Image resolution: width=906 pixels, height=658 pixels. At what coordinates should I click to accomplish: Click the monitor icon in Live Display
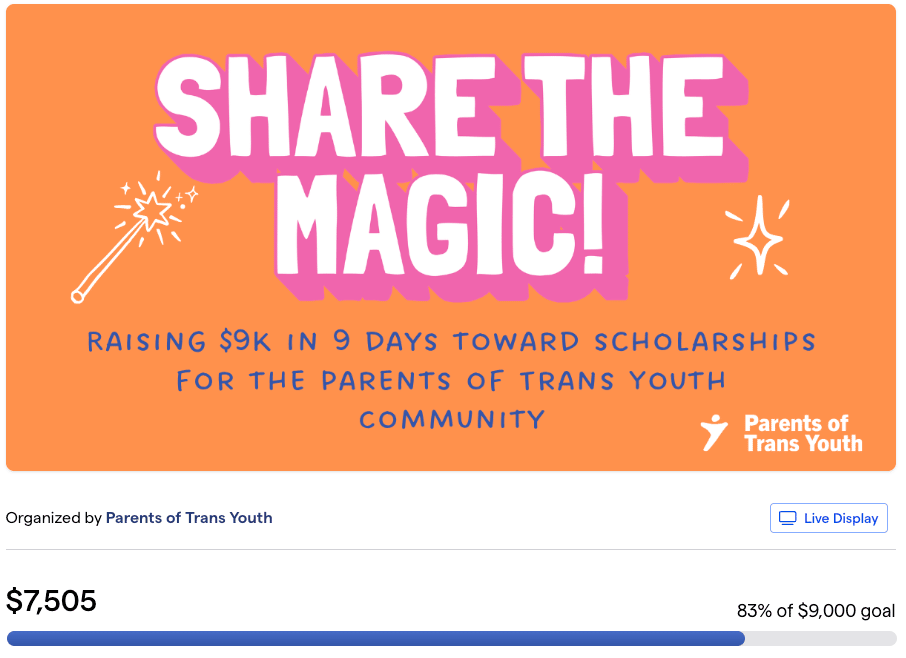pos(788,518)
